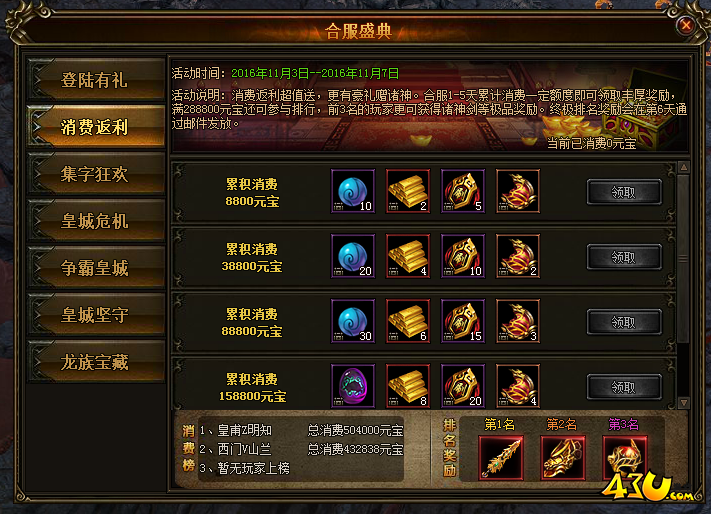Screen dimensions: 711x514
Task: Click the purple egg reward icon
Action: (x=353, y=385)
